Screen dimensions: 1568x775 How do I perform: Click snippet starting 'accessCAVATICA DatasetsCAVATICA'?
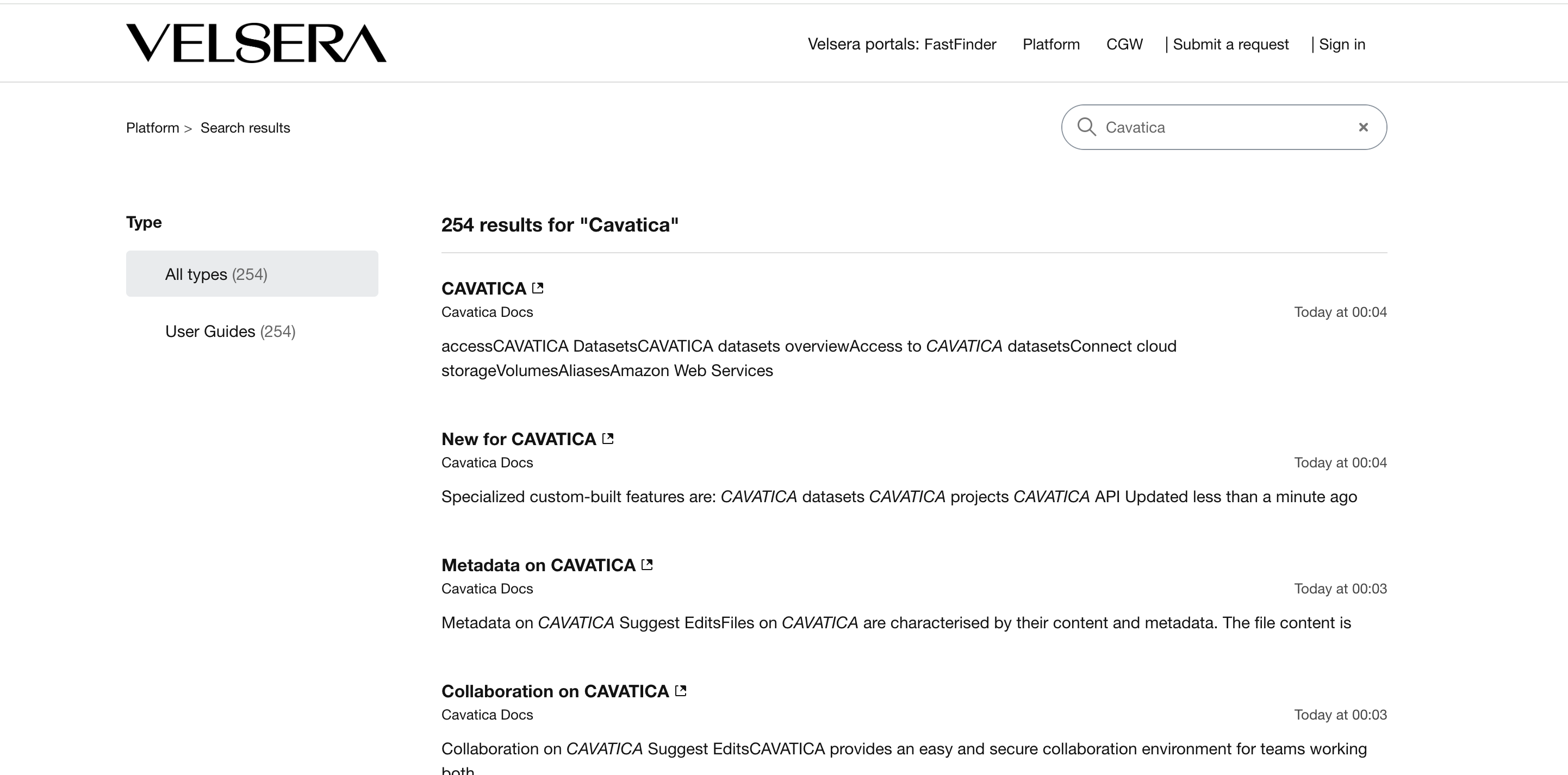pyautogui.click(x=809, y=358)
